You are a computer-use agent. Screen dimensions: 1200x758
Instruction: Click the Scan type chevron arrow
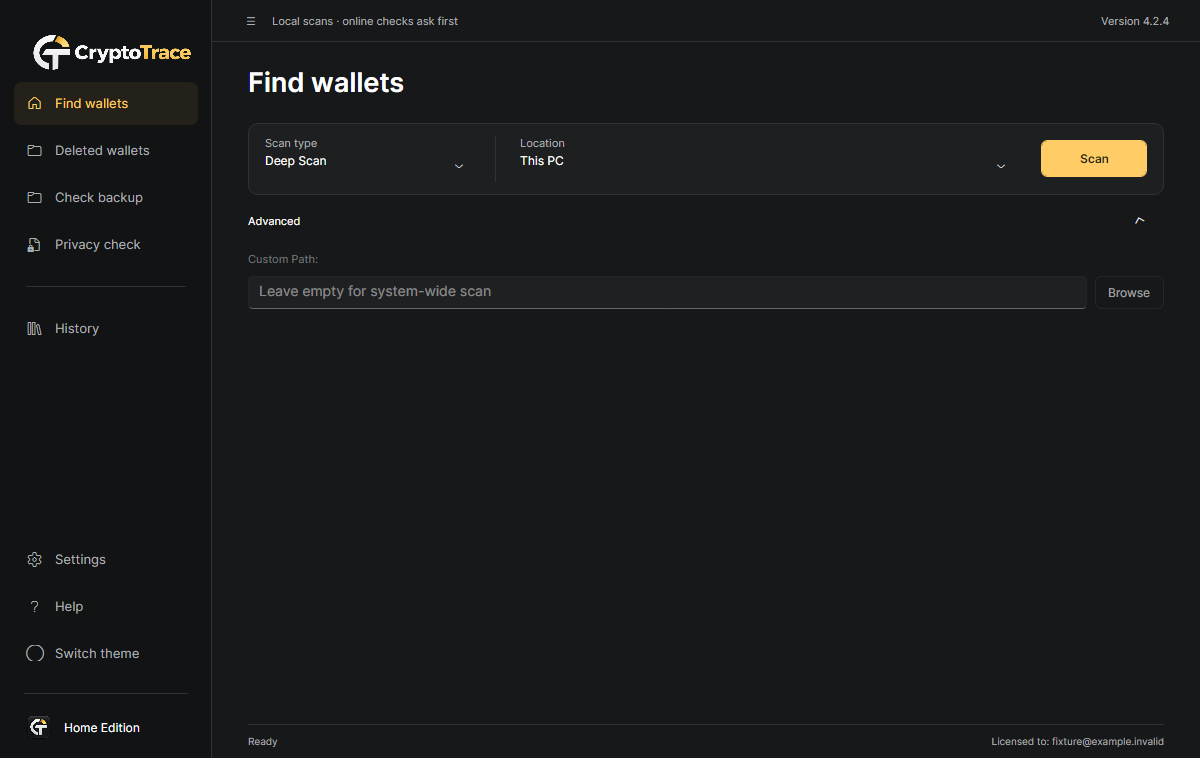(459, 166)
